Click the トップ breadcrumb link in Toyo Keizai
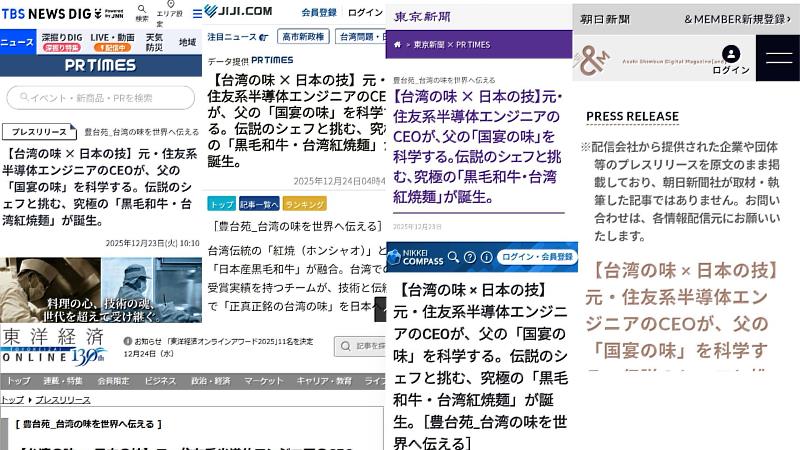 (12, 400)
